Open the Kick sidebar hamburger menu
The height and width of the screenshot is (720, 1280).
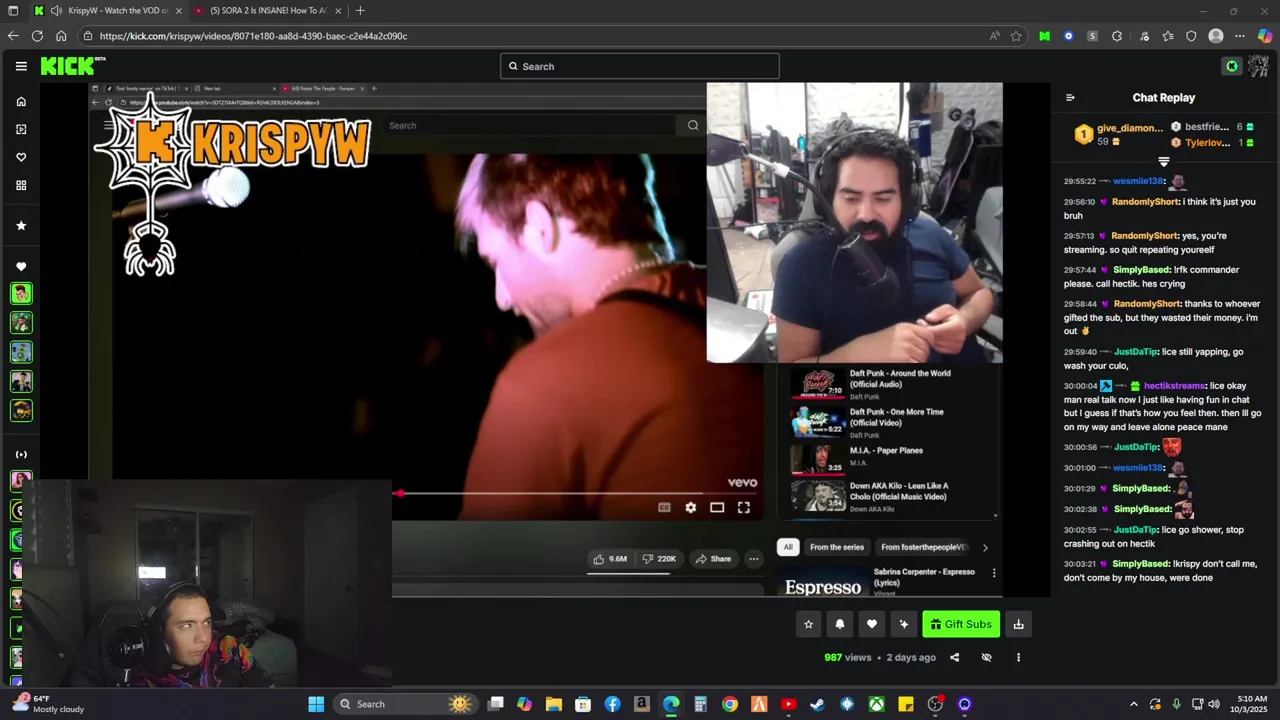21,66
